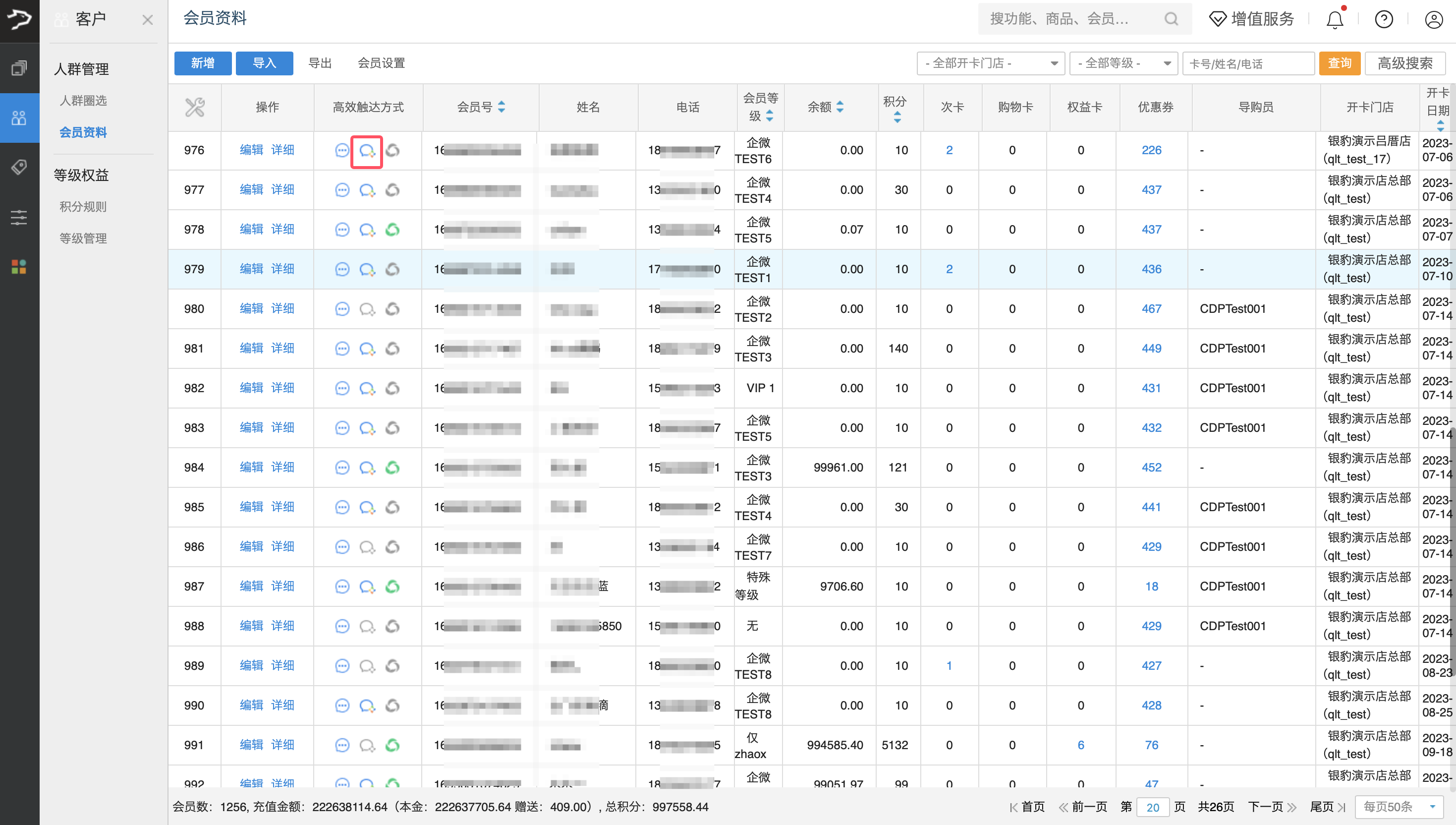Viewport: 1456px width, 825px height.
Task: Sort by 开卡日期 column arrows
Action: tap(1440, 125)
